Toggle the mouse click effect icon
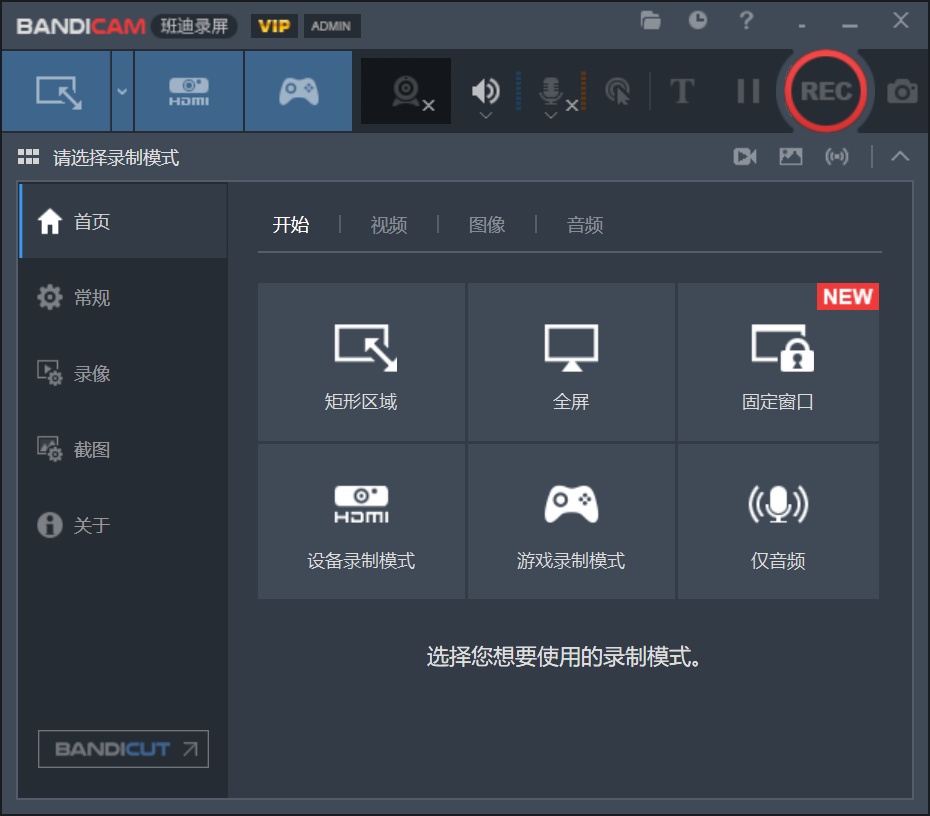The height and width of the screenshot is (816, 930). pos(619,90)
